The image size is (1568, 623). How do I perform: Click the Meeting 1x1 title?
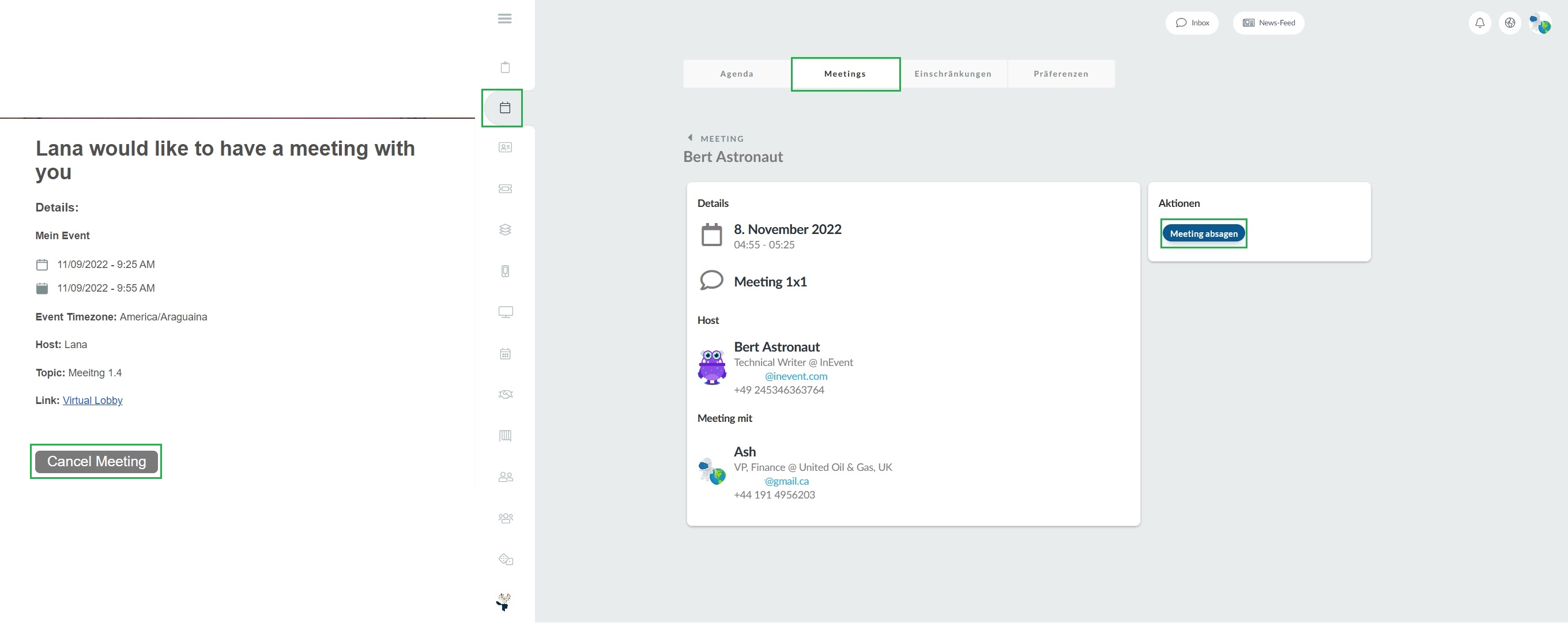point(770,282)
